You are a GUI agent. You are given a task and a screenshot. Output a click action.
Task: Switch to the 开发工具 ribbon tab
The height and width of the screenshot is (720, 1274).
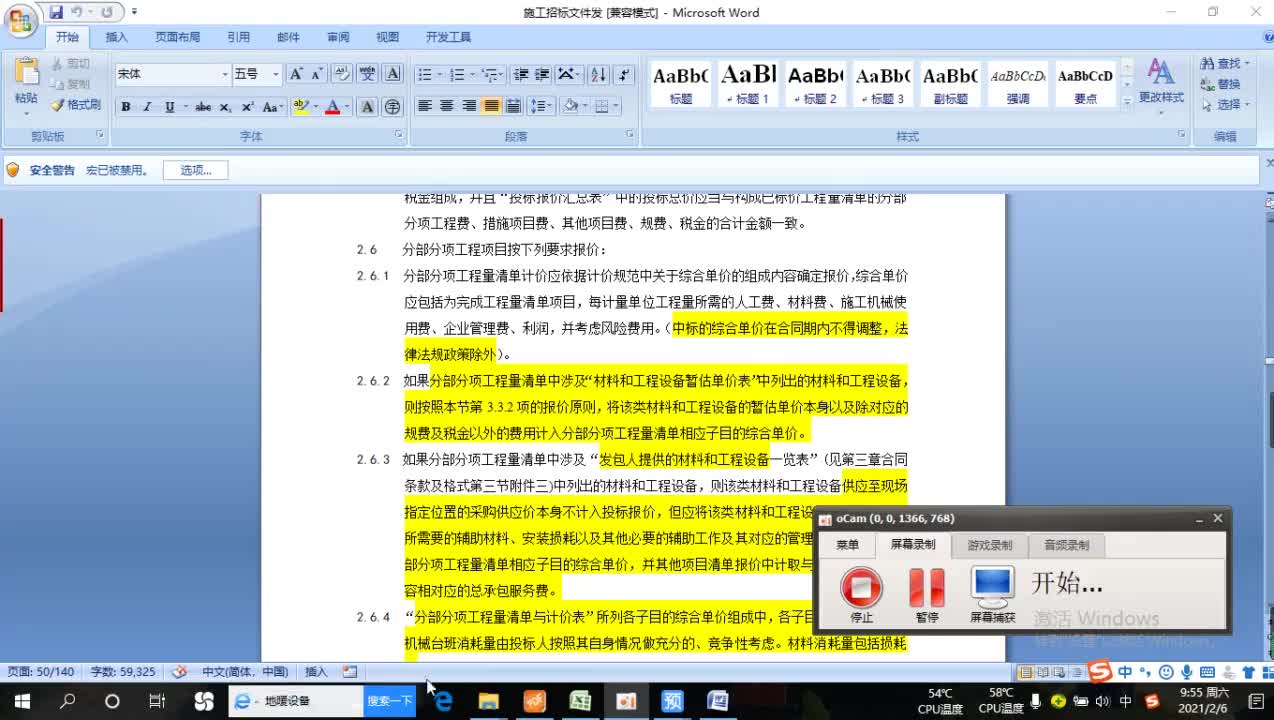coord(448,37)
